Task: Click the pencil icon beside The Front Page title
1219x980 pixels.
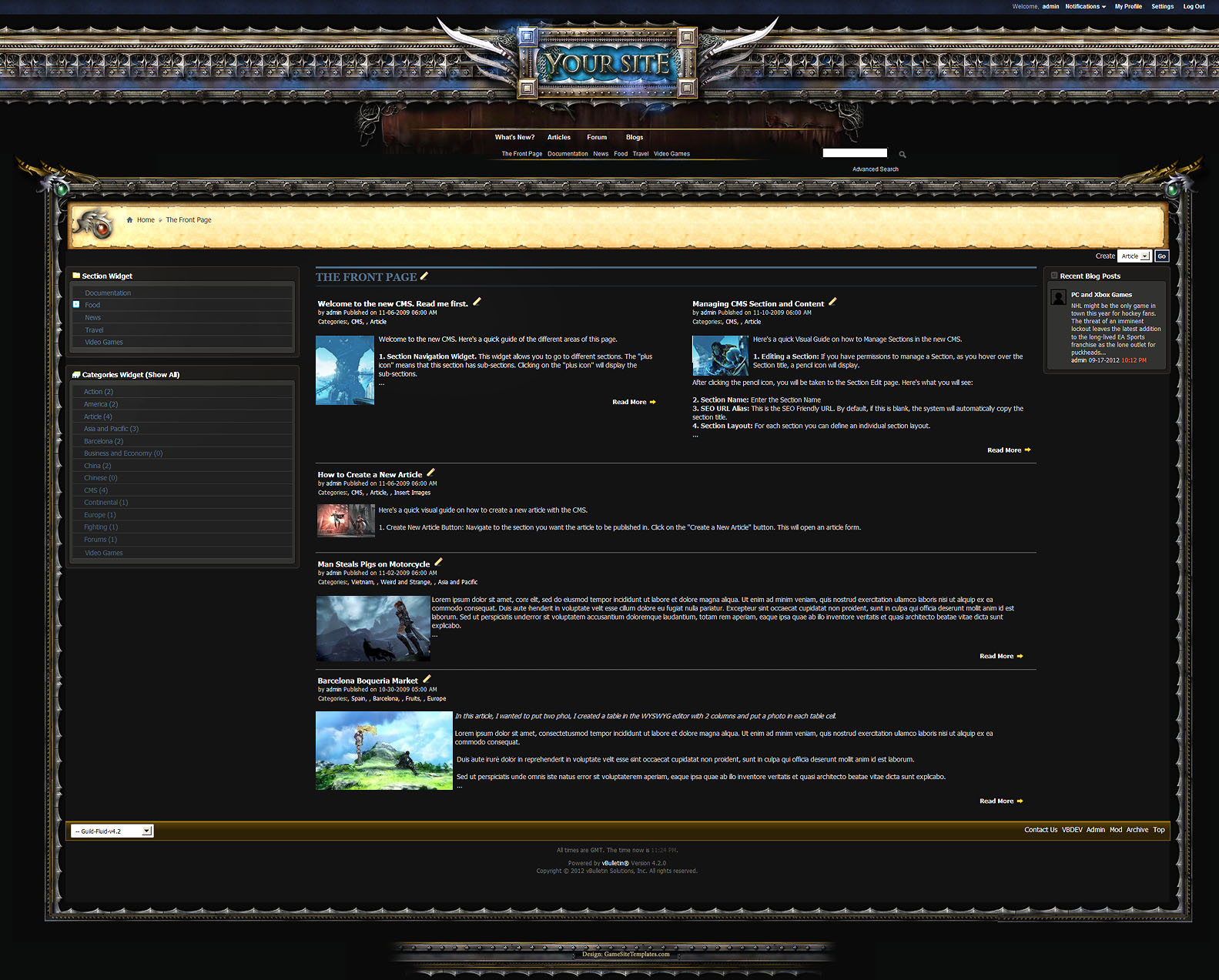Action: (x=424, y=276)
